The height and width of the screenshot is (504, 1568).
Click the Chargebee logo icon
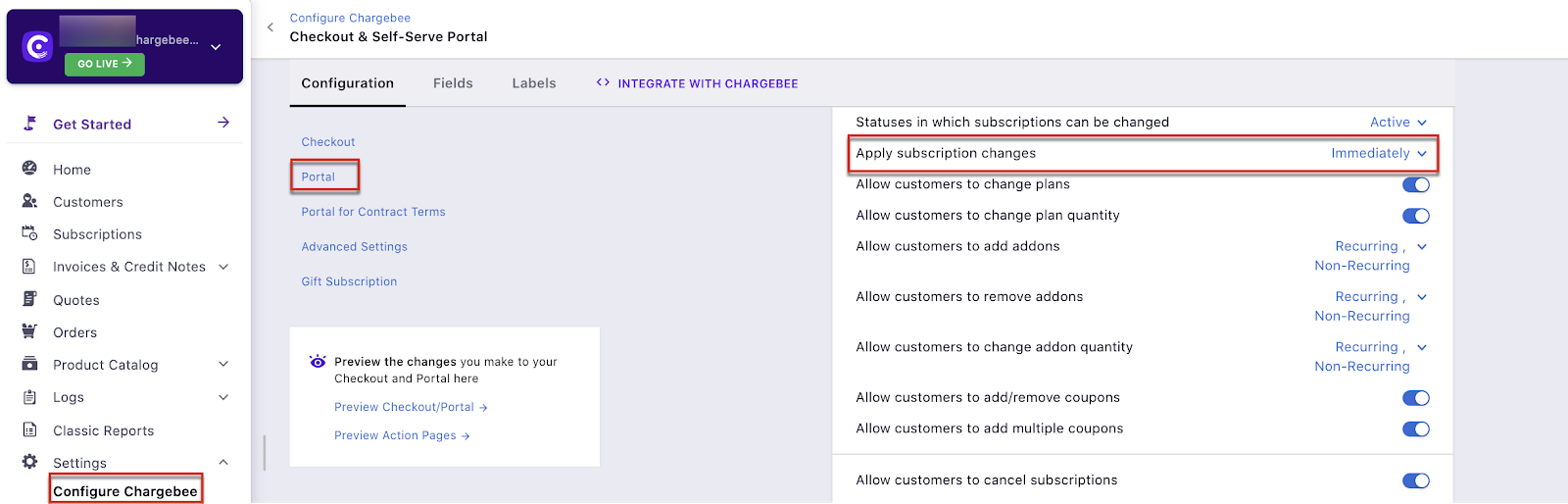coord(37,46)
